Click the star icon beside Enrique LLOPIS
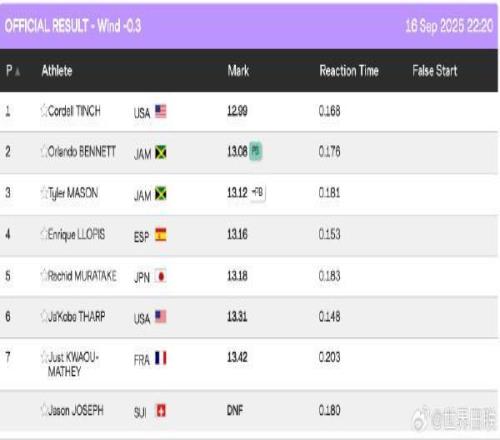The width and height of the screenshot is (500, 440). pyautogui.click(x=44, y=234)
